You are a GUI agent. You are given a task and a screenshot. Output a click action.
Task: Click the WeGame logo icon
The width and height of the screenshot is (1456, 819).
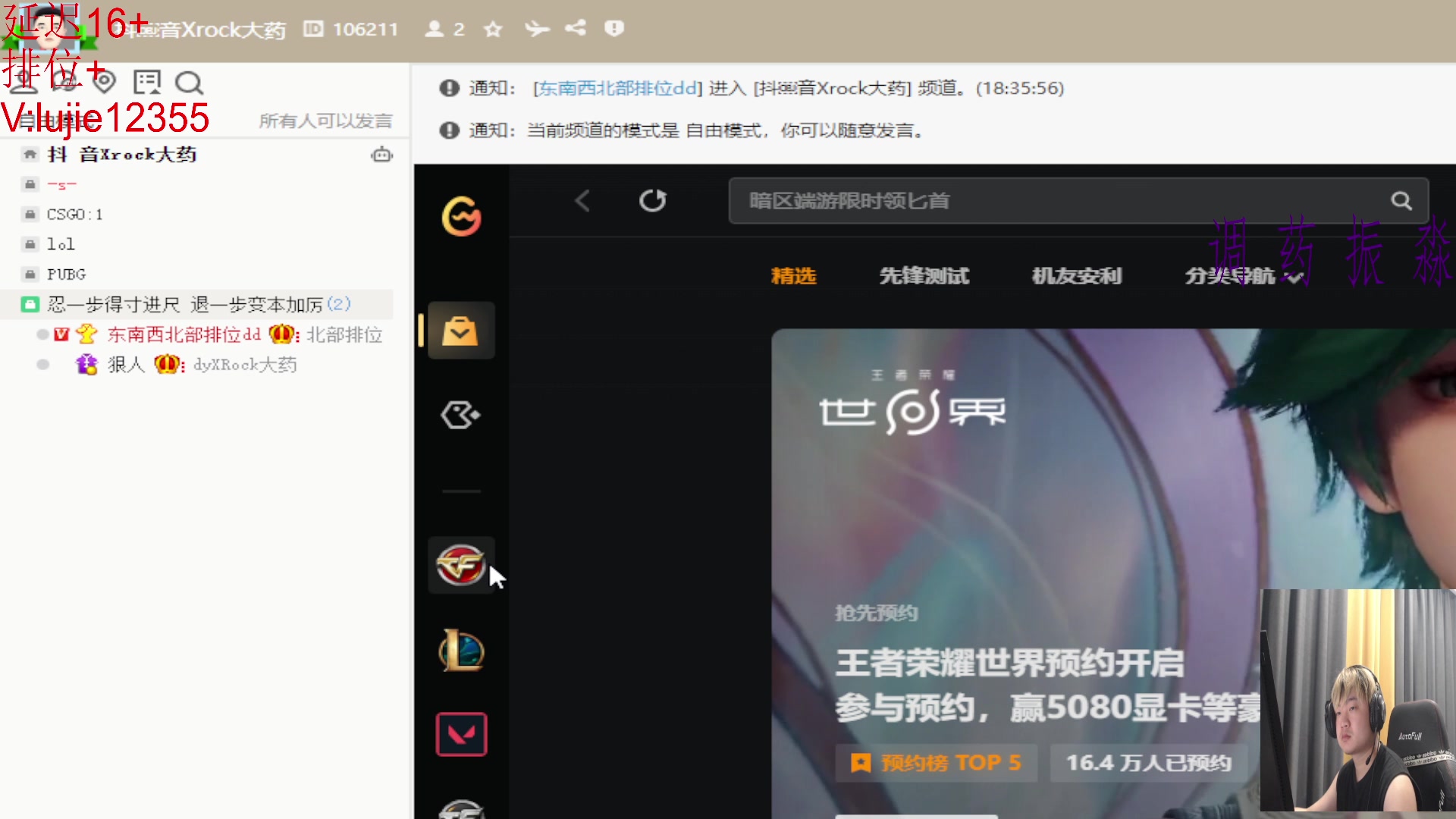click(461, 216)
